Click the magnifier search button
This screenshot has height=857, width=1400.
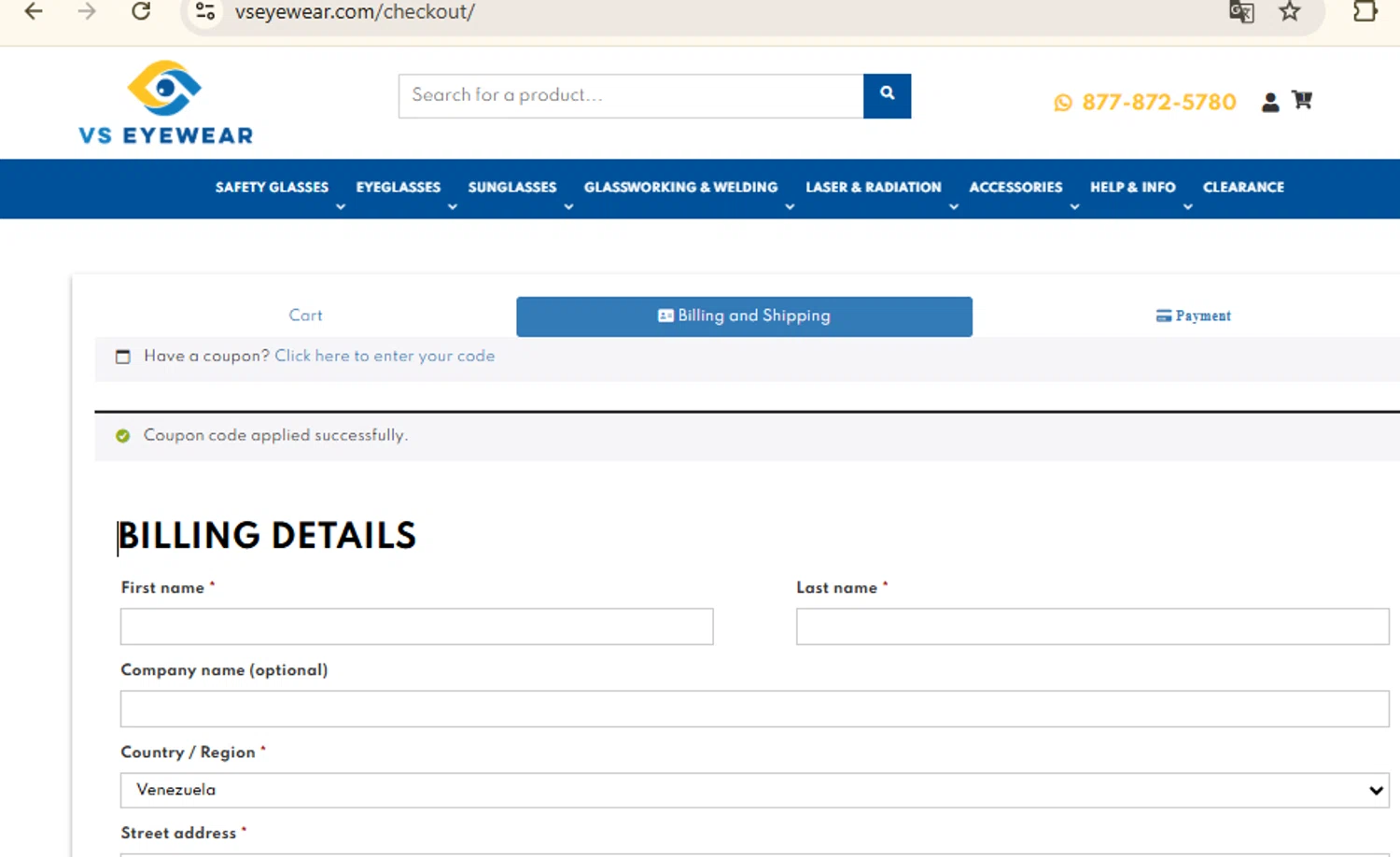coord(887,95)
